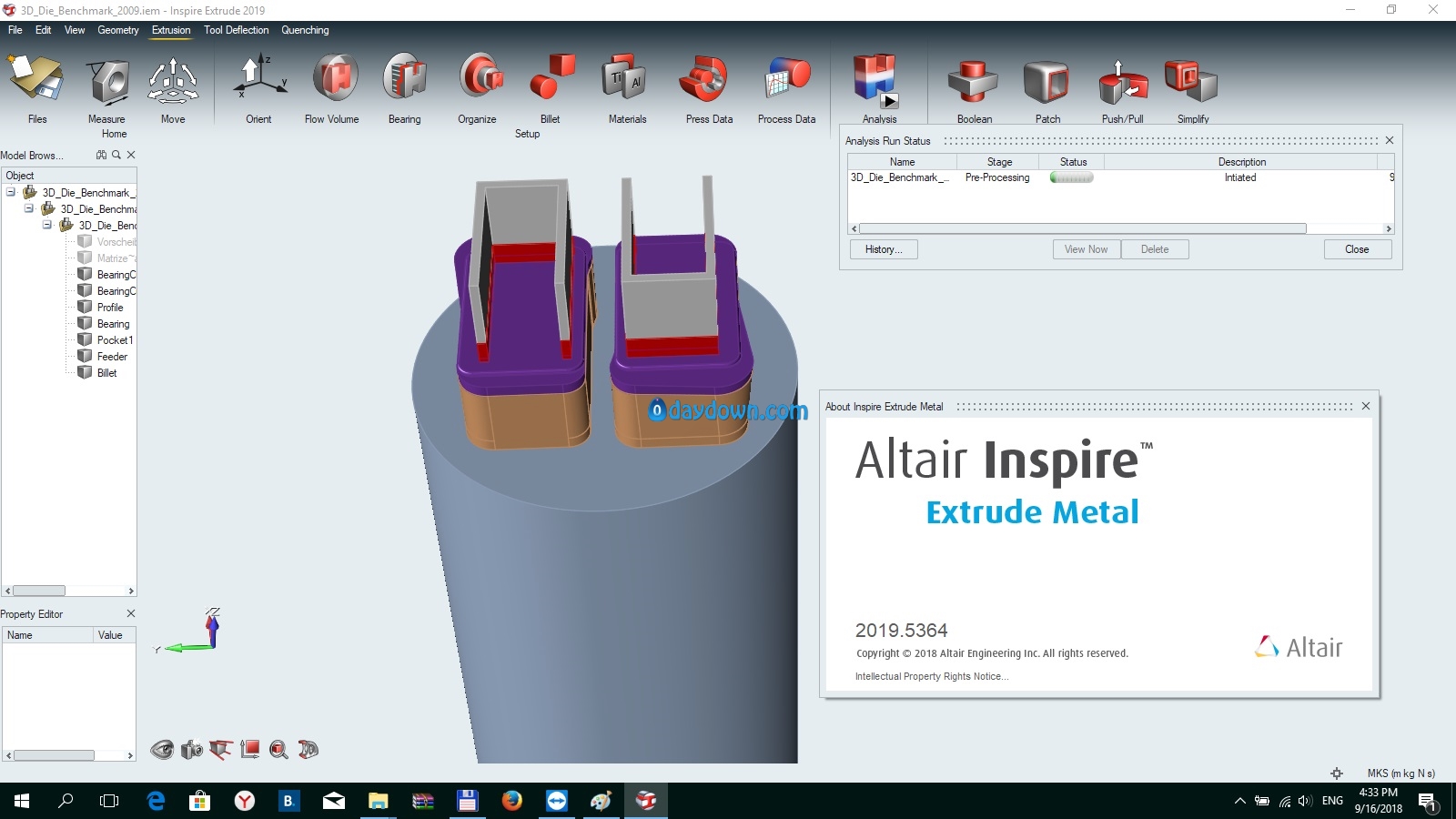
Task: Switch to the Geometry ribbon tab
Action: (118, 30)
